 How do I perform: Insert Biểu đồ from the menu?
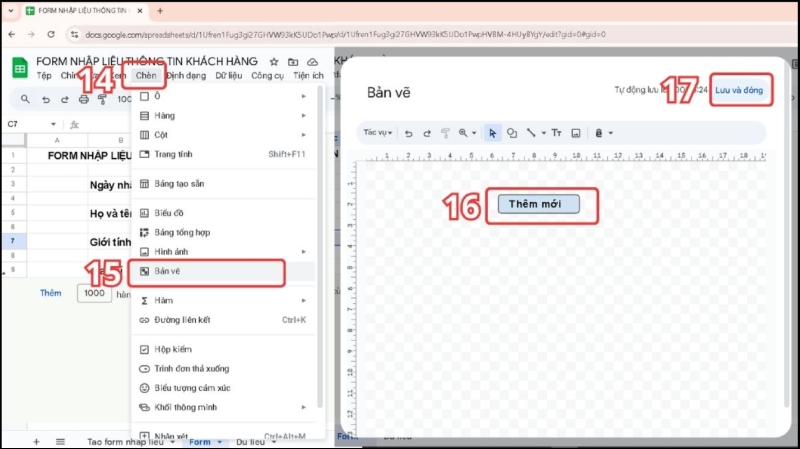[x=223, y=213]
